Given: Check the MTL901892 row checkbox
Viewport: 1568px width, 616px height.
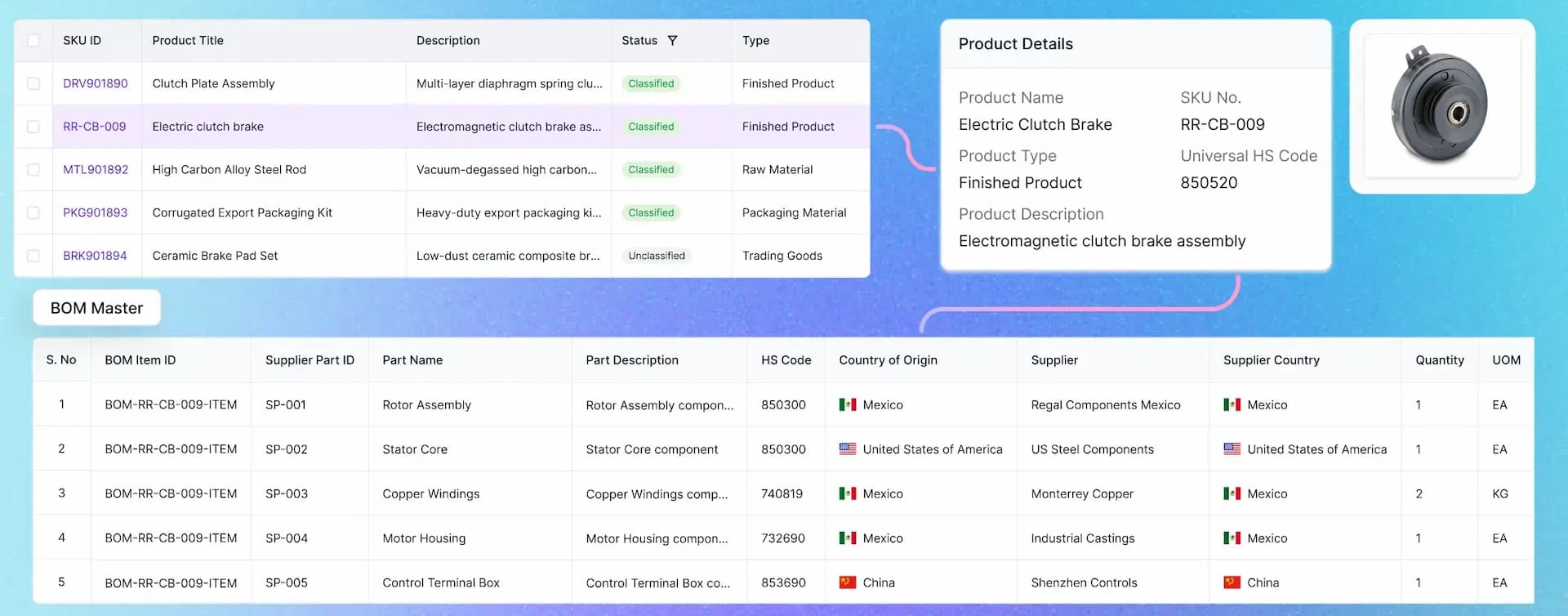Looking at the screenshot, I should (x=33, y=169).
